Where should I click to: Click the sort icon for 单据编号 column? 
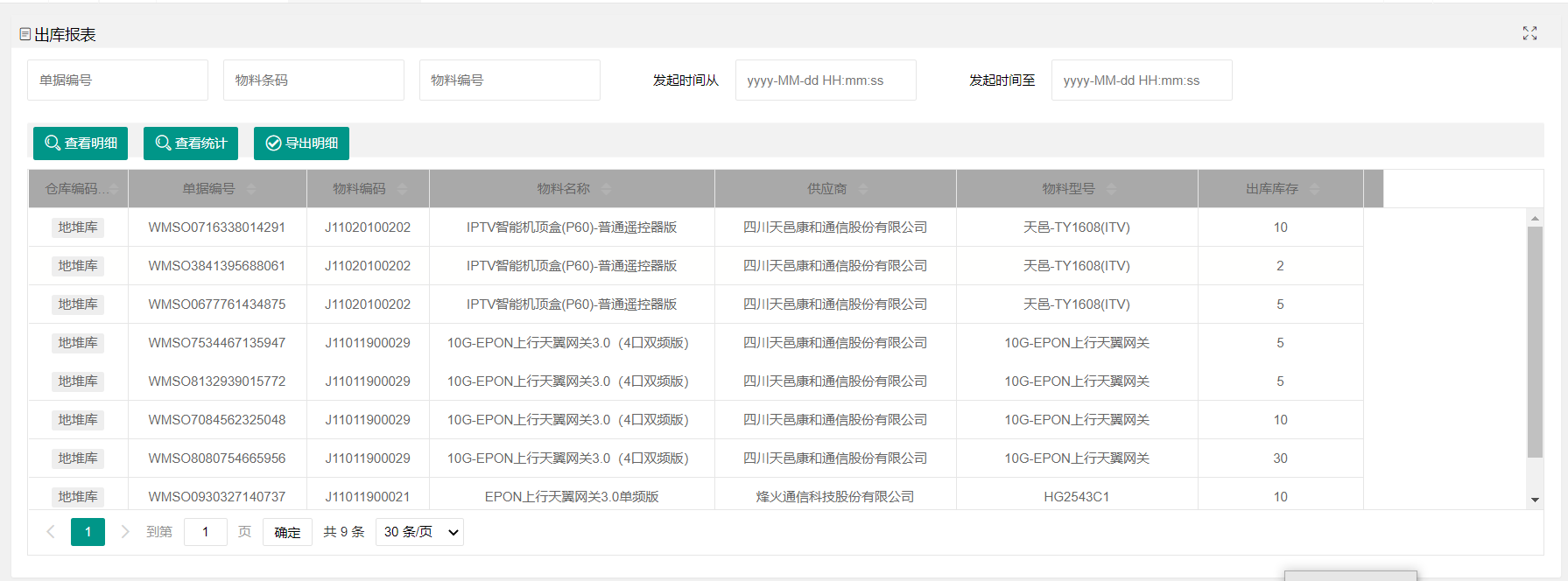coord(251,189)
